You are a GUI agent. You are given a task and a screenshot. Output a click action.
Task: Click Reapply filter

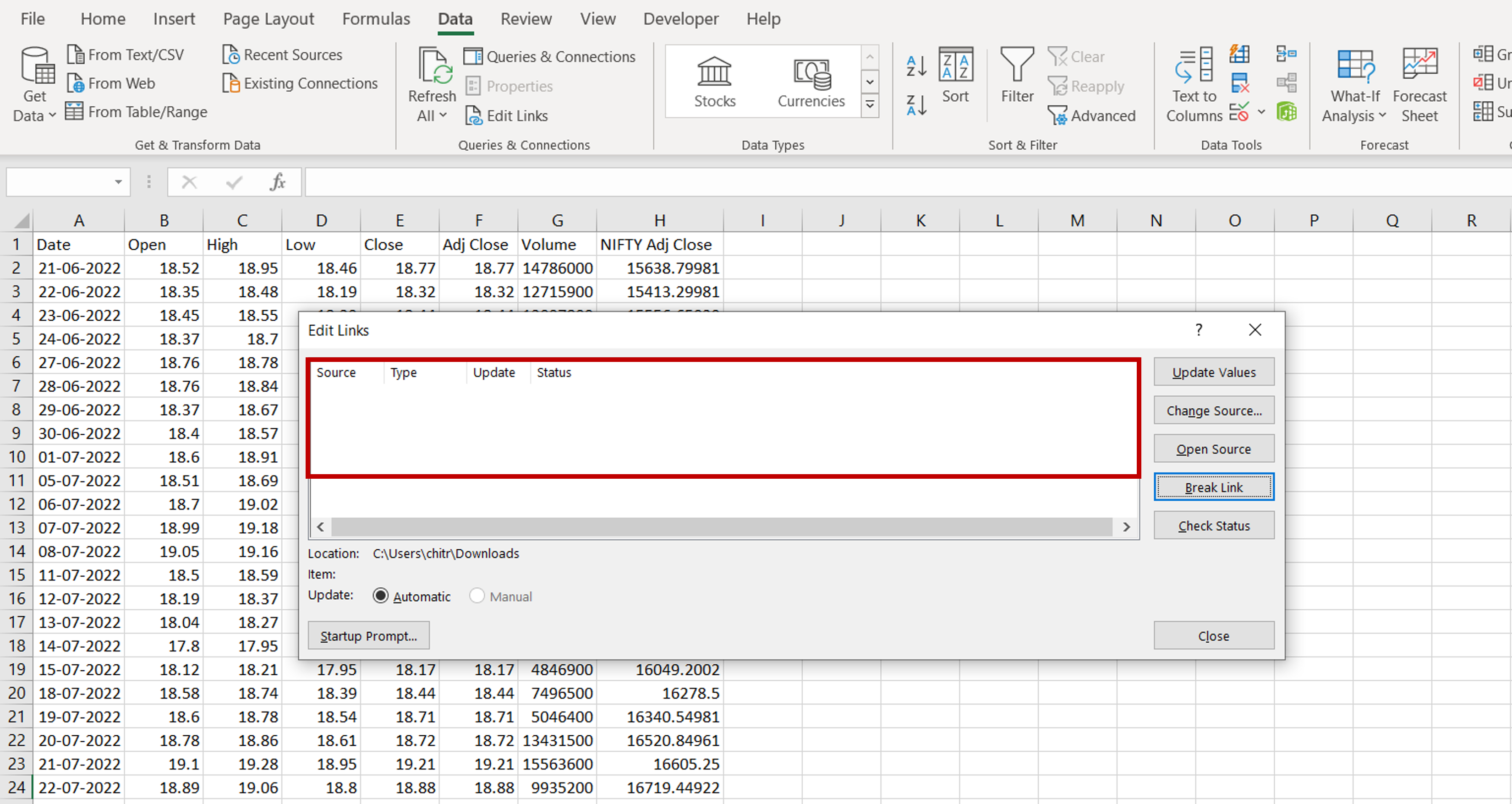coord(1086,86)
